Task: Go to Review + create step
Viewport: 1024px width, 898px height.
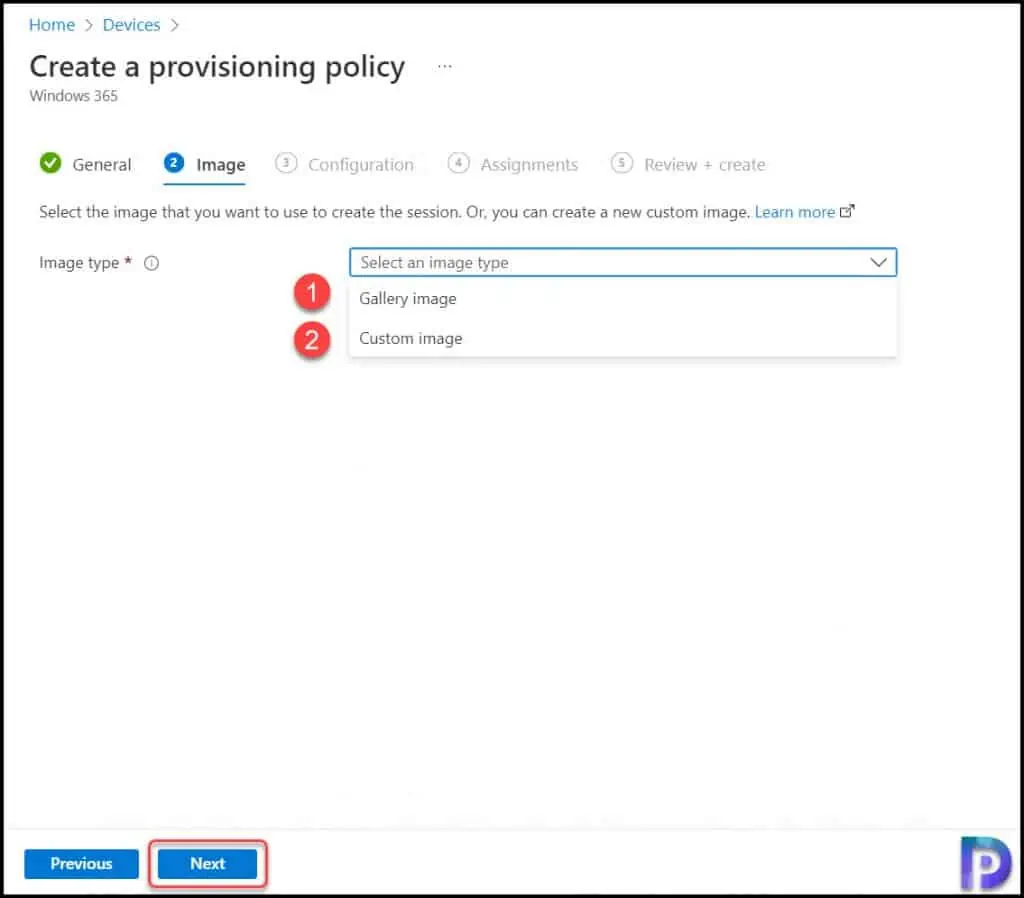Action: pyautogui.click(x=688, y=164)
